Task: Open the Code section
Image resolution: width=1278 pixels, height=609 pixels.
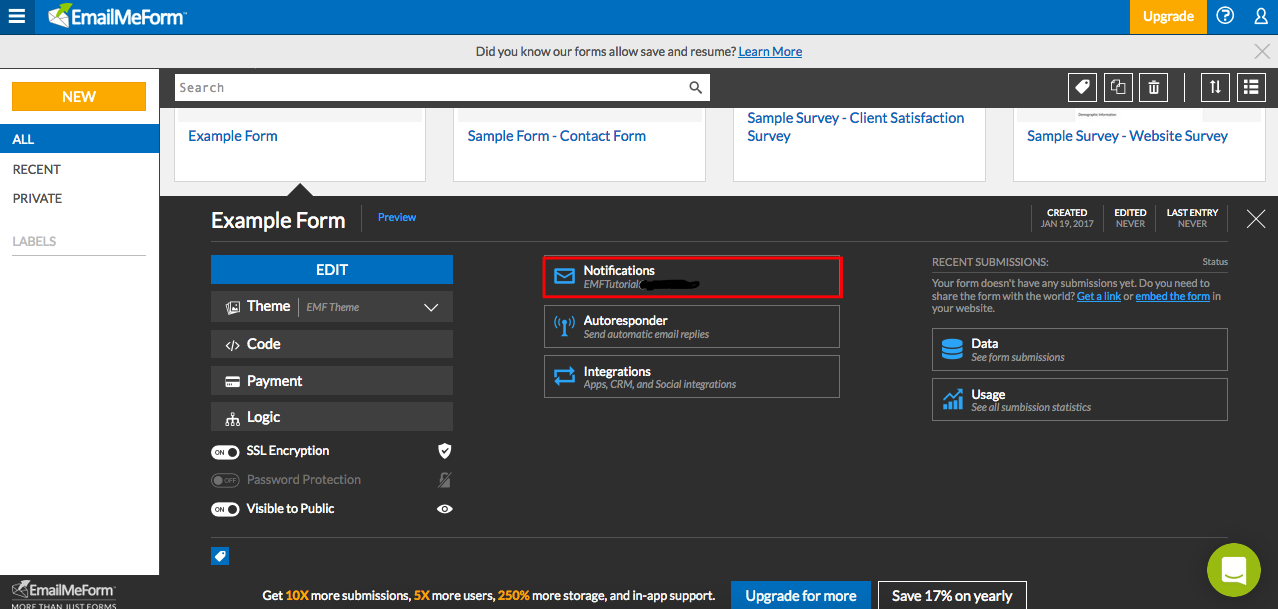Action: point(332,344)
